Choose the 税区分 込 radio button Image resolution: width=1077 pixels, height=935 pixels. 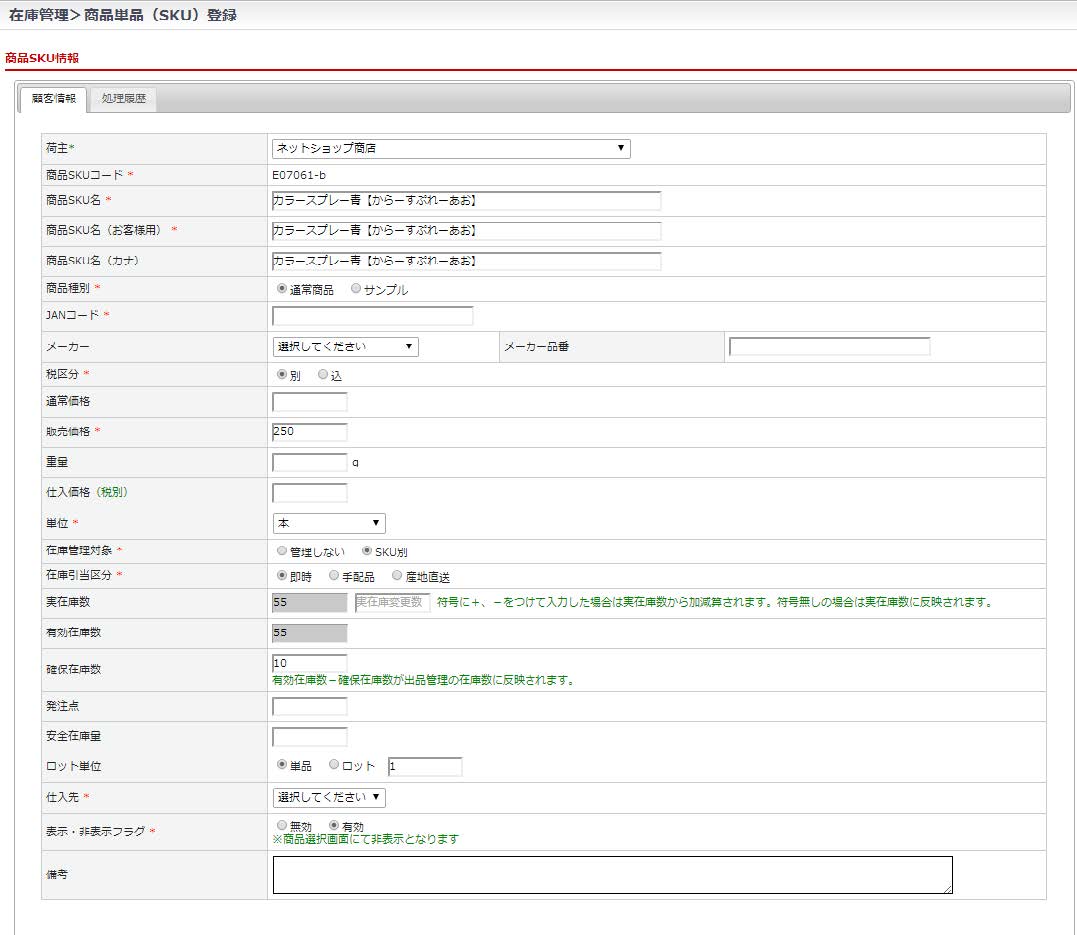323,375
